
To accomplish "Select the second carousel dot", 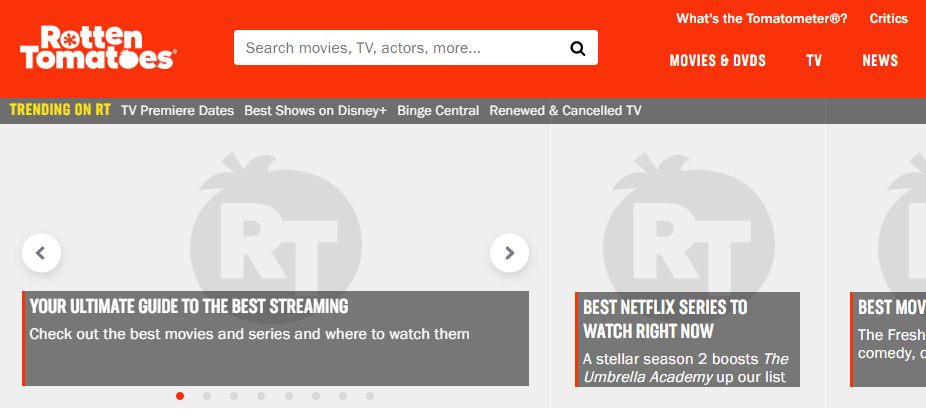I will coord(207,396).
